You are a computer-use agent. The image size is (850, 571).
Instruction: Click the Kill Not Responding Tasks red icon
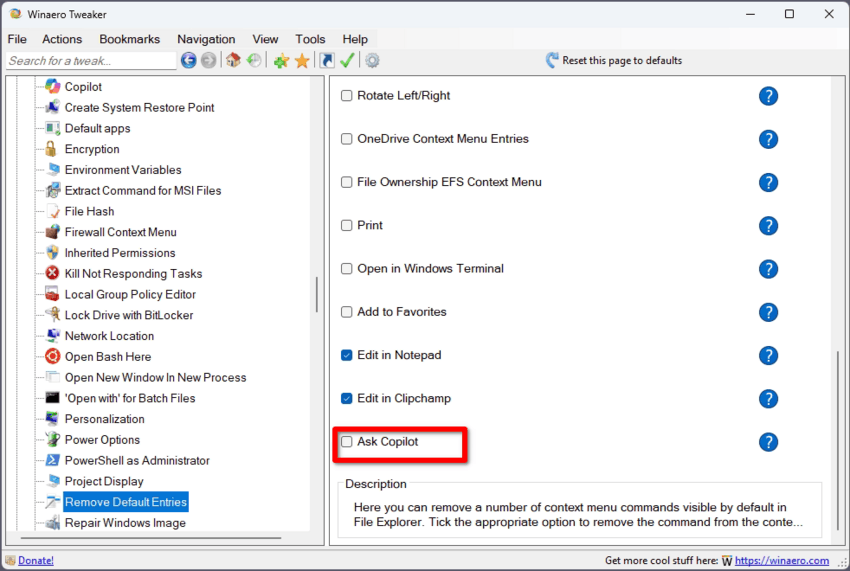tap(53, 273)
